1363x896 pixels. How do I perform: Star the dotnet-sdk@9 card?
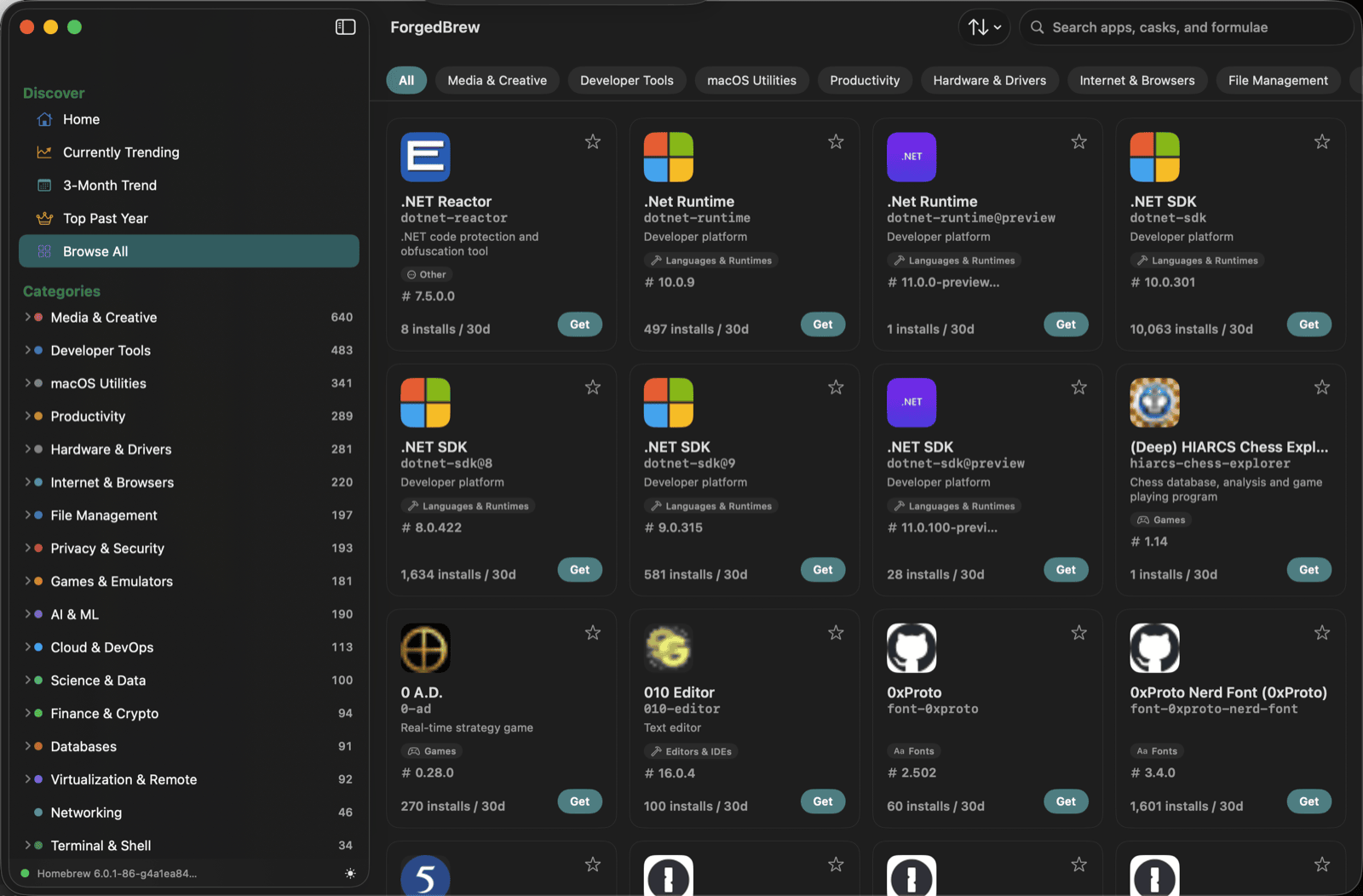(x=836, y=387)
